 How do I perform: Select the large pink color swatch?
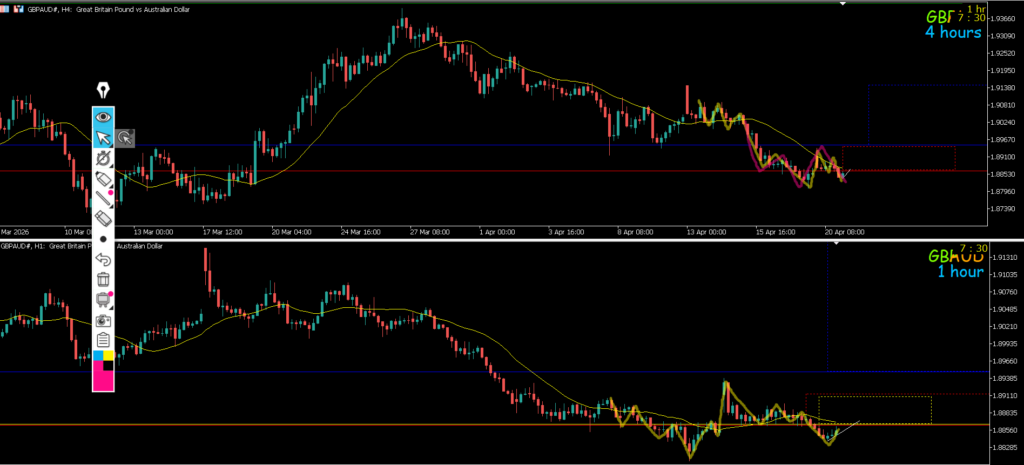click(x=103, y=376)
